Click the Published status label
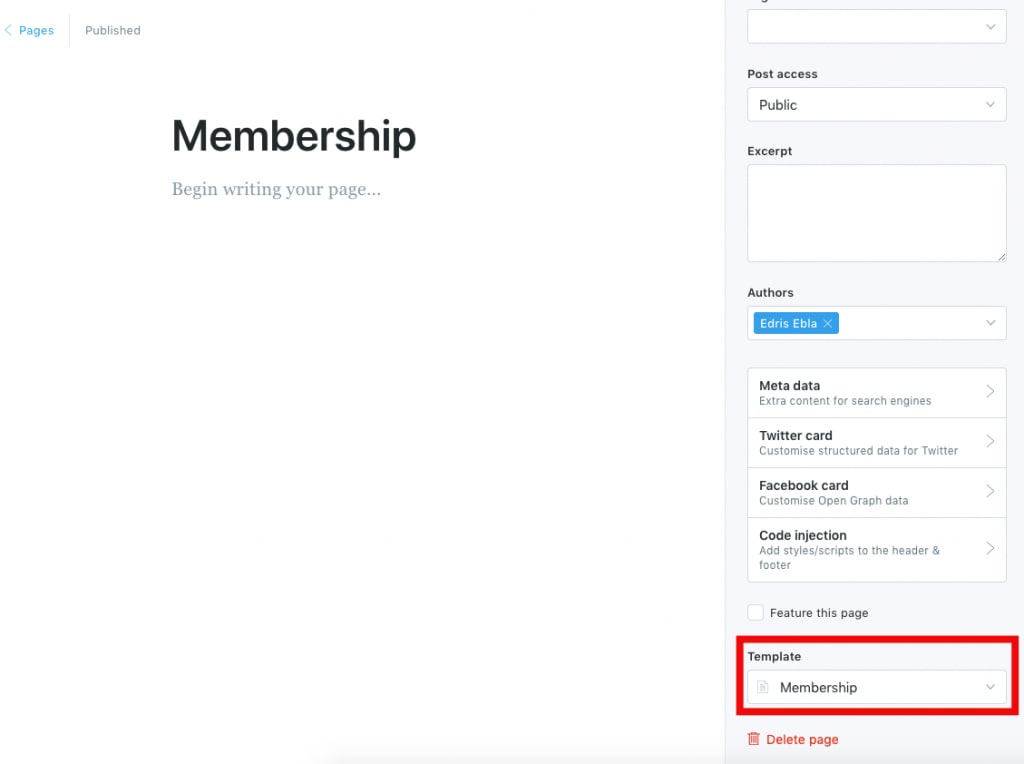 click(x=113, y=30)
